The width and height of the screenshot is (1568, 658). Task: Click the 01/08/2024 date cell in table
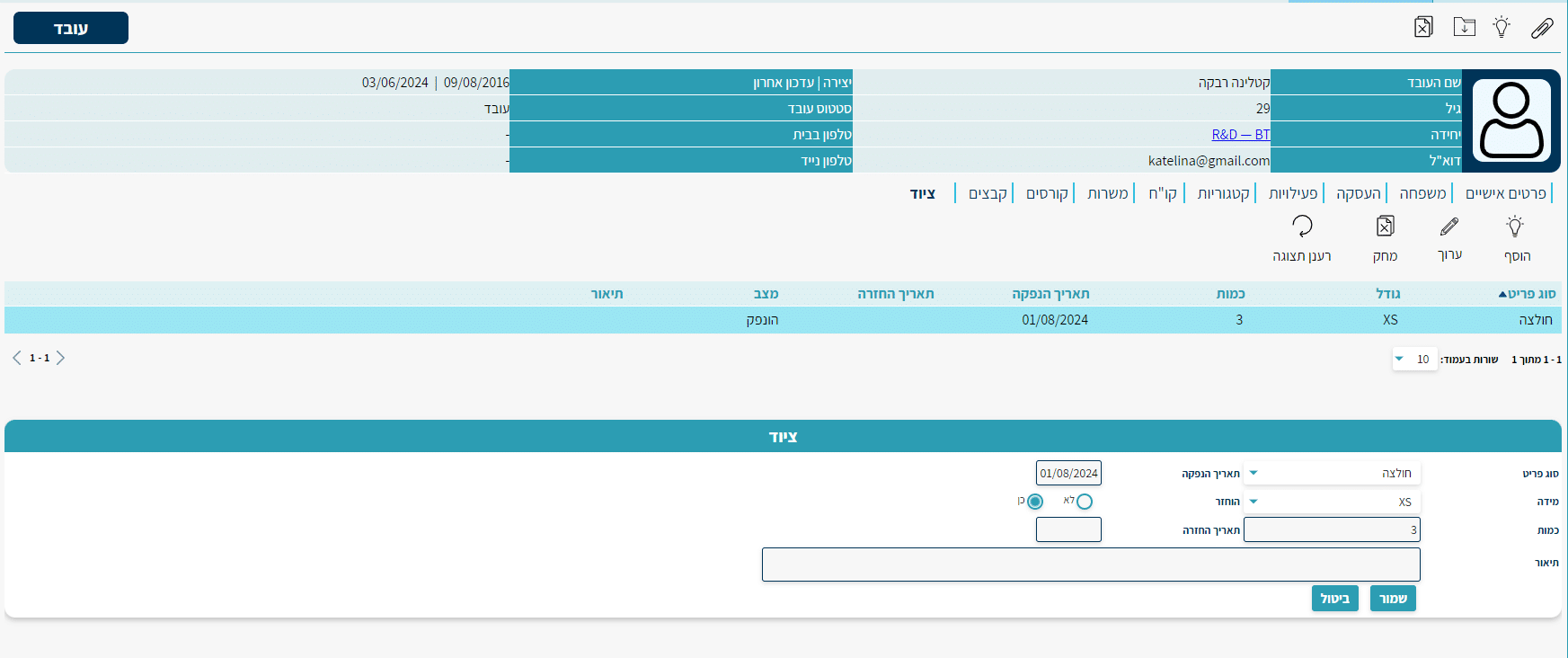(x=1055, y=320)
